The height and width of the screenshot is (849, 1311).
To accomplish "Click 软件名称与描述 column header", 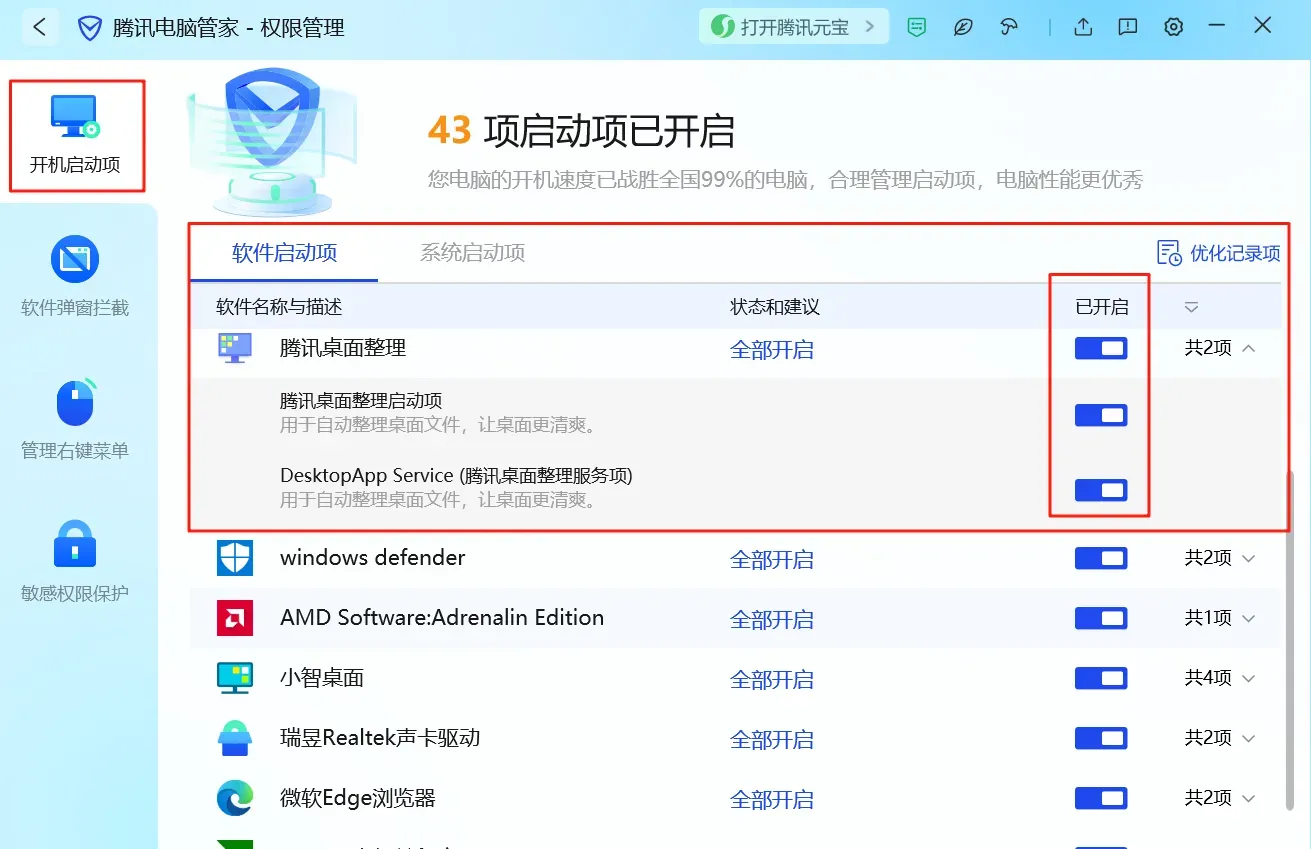I will click(x=279, y=307).
